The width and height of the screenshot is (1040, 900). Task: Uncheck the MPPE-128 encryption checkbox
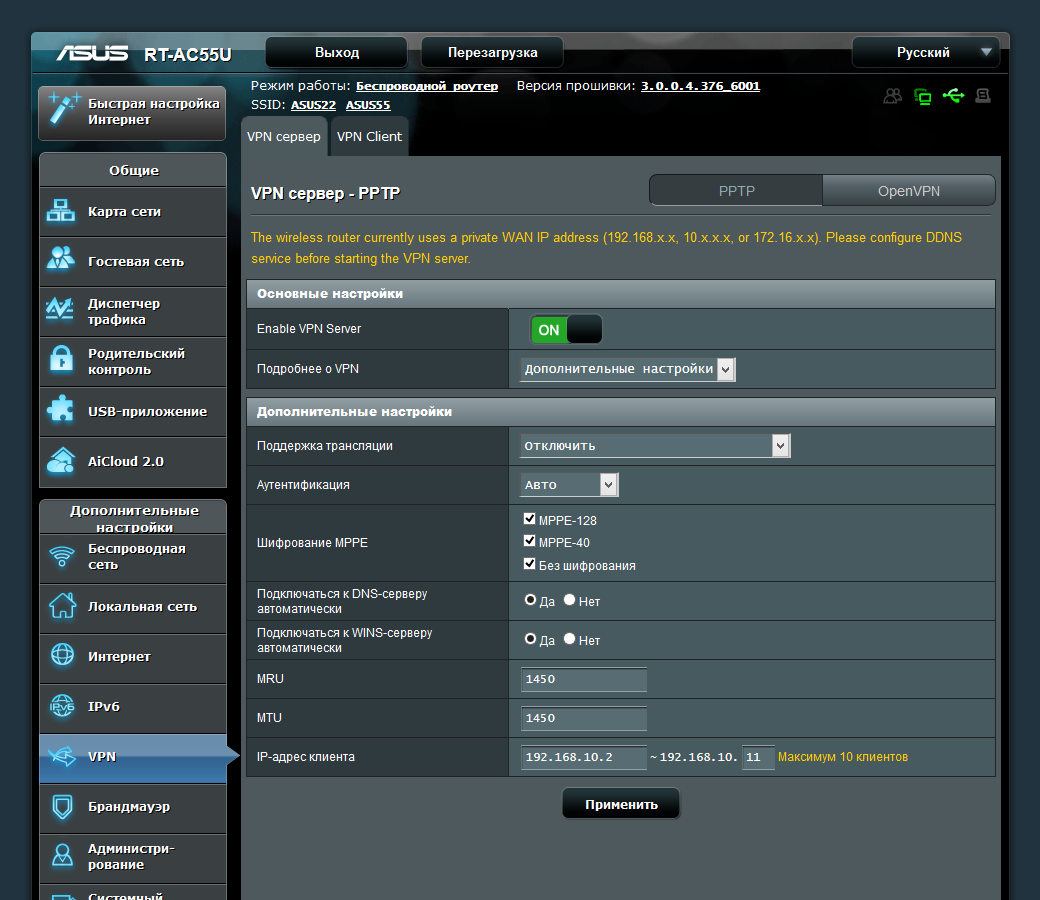(529, 520)
